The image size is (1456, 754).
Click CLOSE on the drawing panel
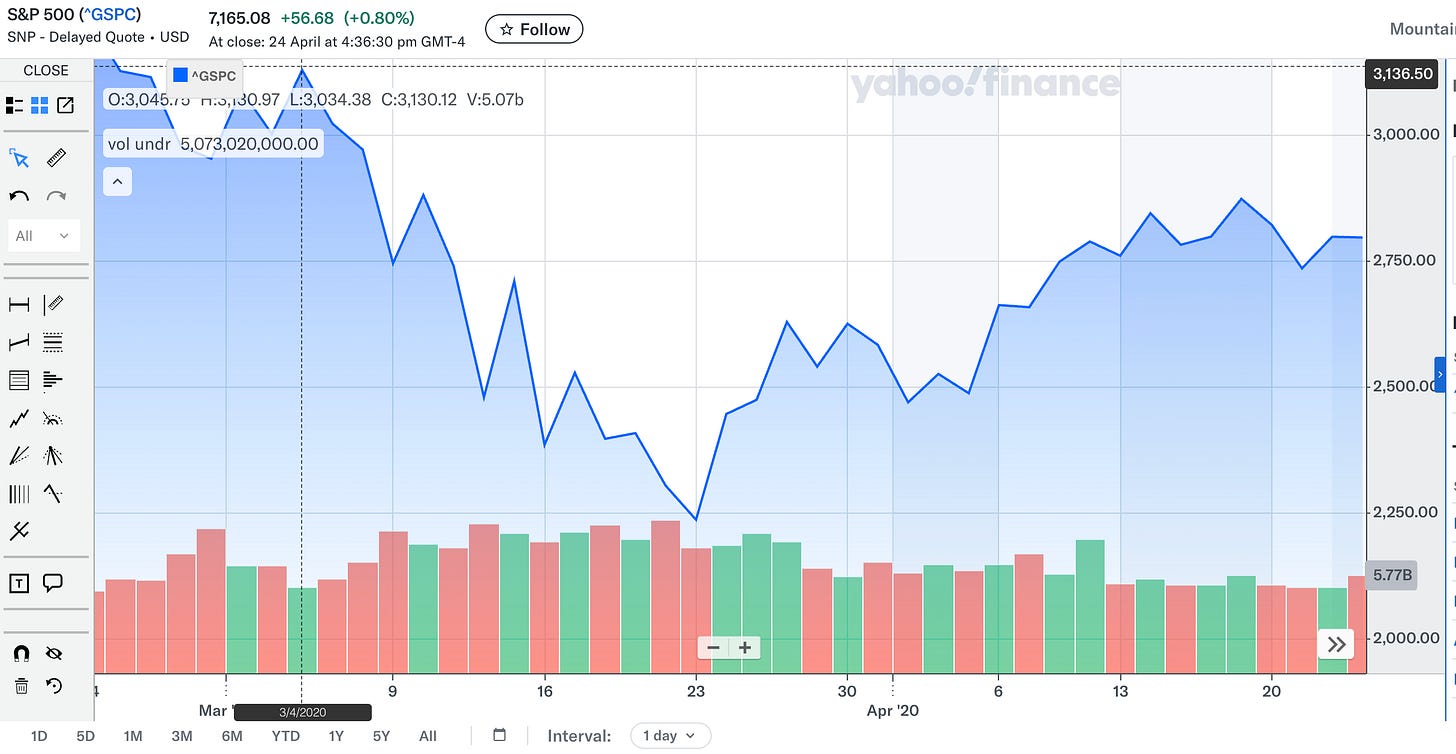pos(46,70)
